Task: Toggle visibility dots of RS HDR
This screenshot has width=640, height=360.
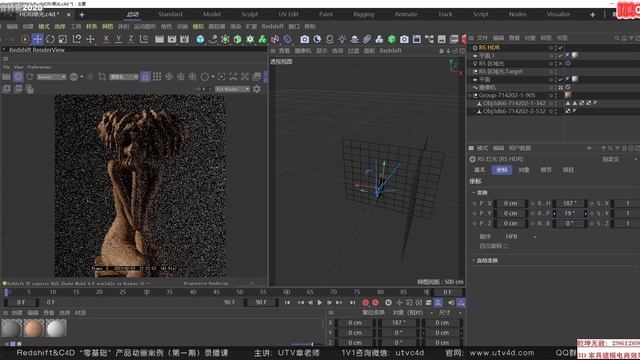Action: [556, 48]
